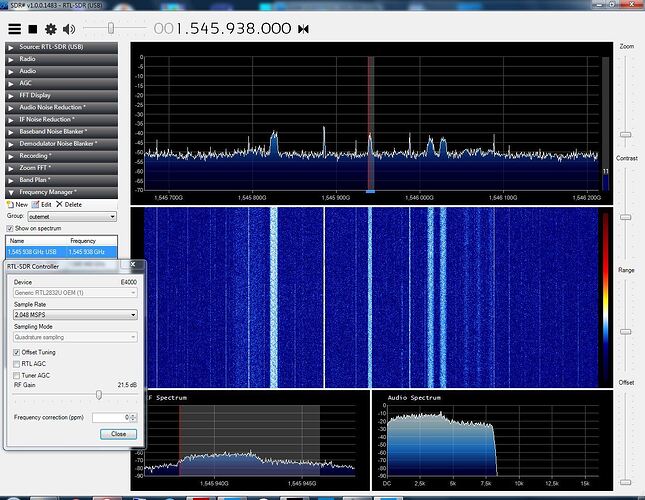Expand the Demodulator Noise Blanker panel

point(61,144)
